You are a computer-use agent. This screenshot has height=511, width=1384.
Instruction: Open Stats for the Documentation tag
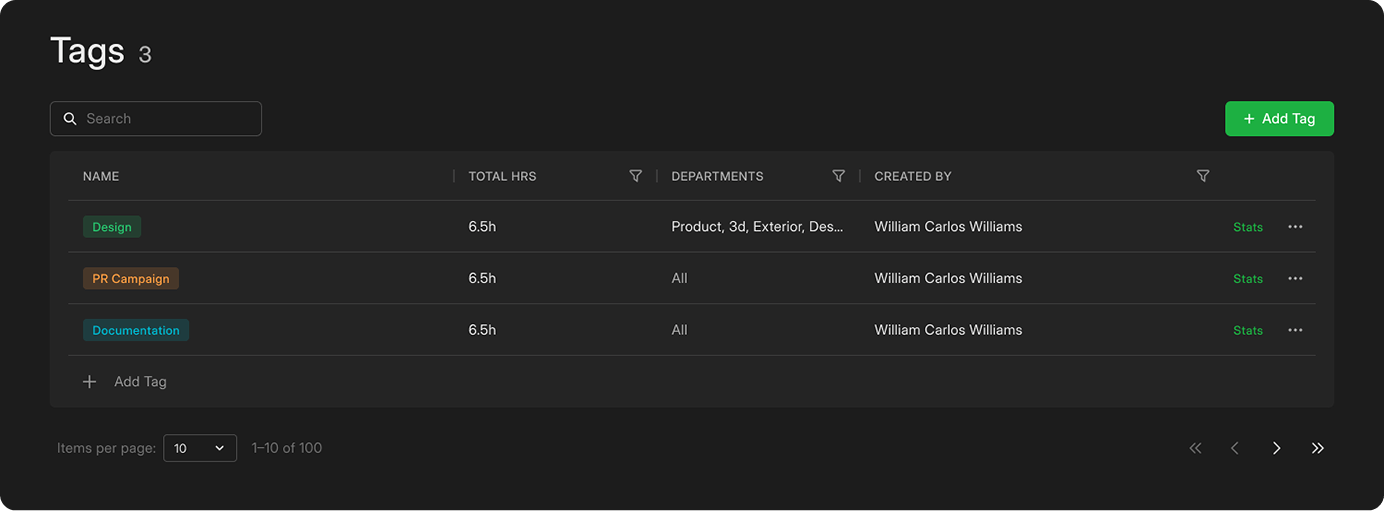pyautogui.click(x=1247, y=330)
